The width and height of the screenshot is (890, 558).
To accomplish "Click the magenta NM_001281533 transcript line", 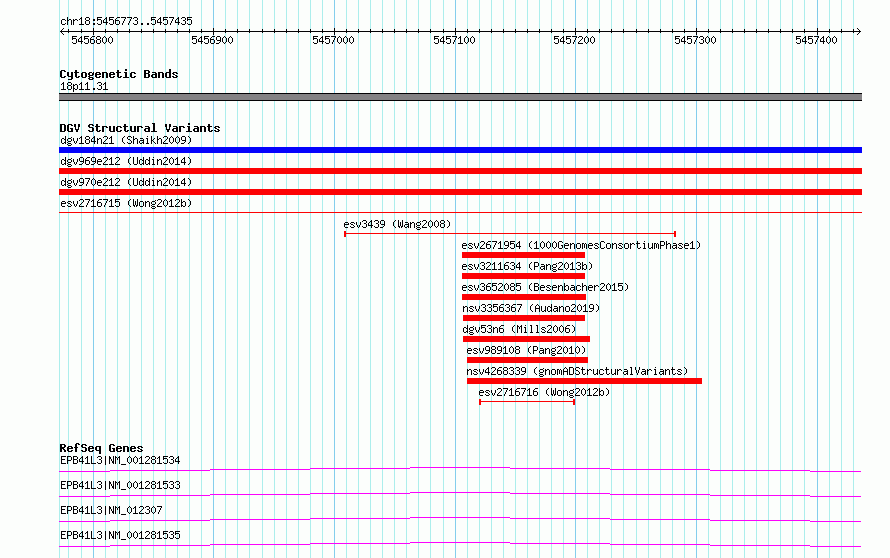I will coord(460,494).
